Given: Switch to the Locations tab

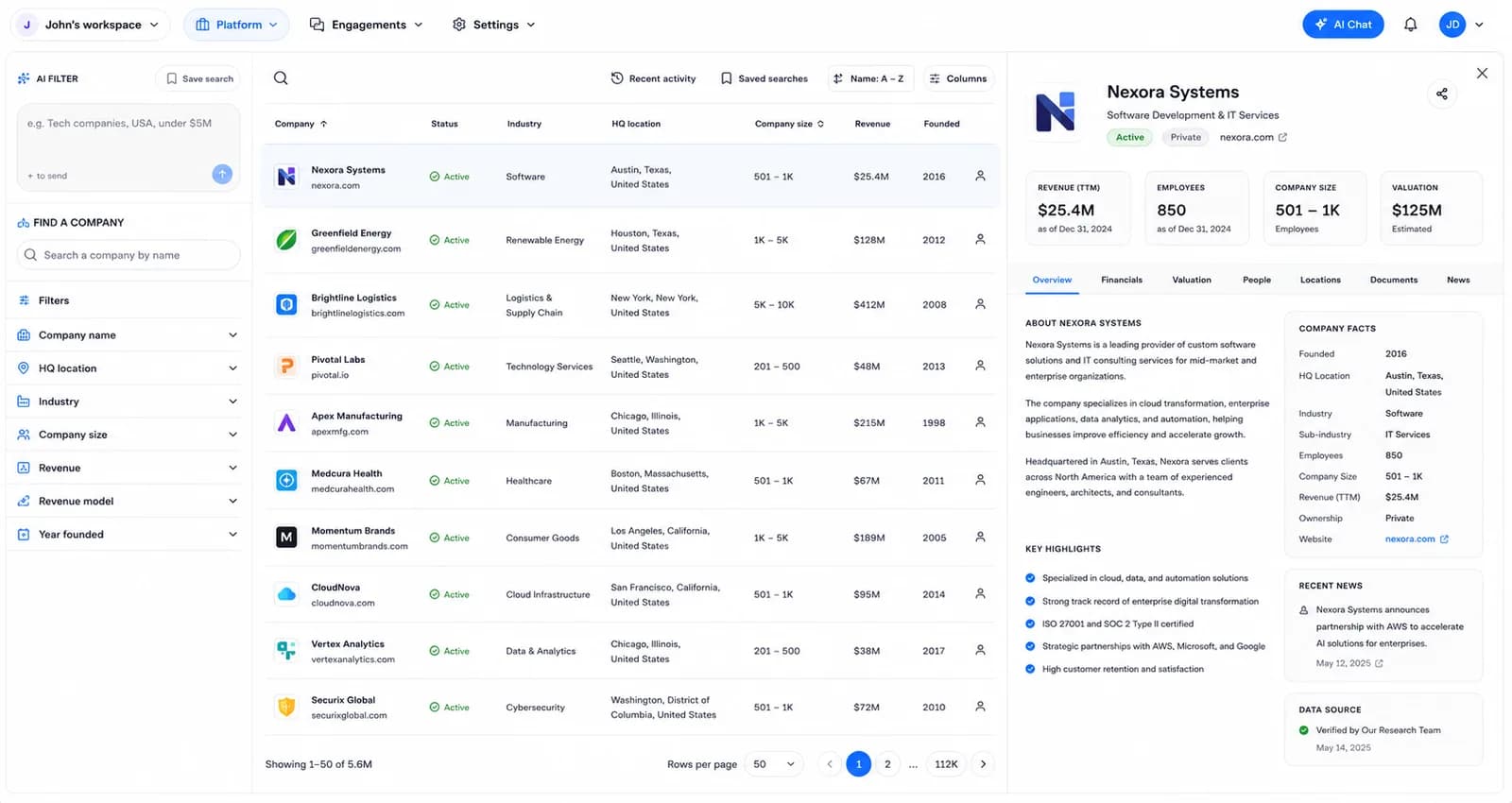Looking at the screenshot, I should (x=1320, y=280).
